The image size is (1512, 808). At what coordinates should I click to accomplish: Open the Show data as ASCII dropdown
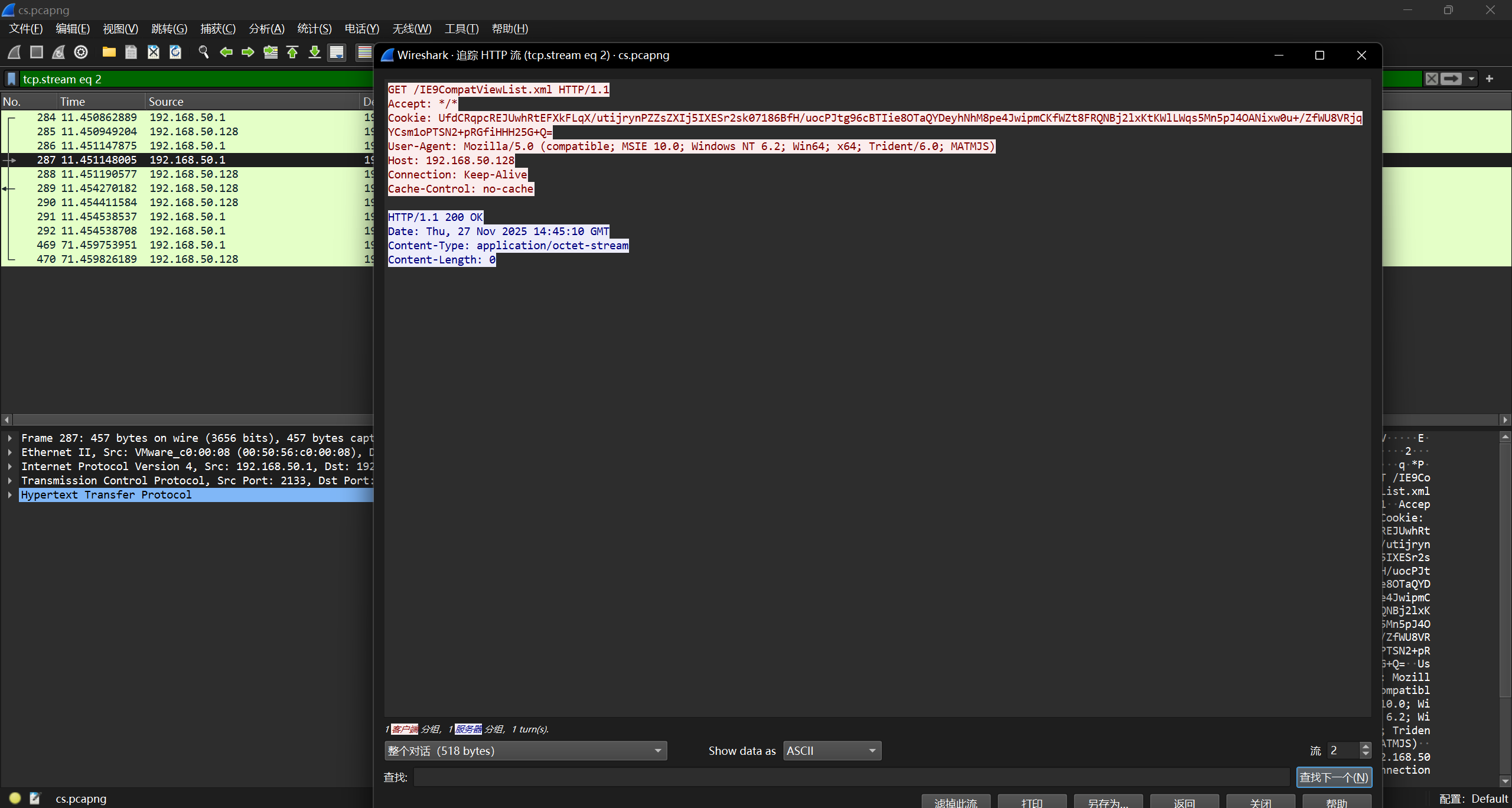click(x=832, y=751)
